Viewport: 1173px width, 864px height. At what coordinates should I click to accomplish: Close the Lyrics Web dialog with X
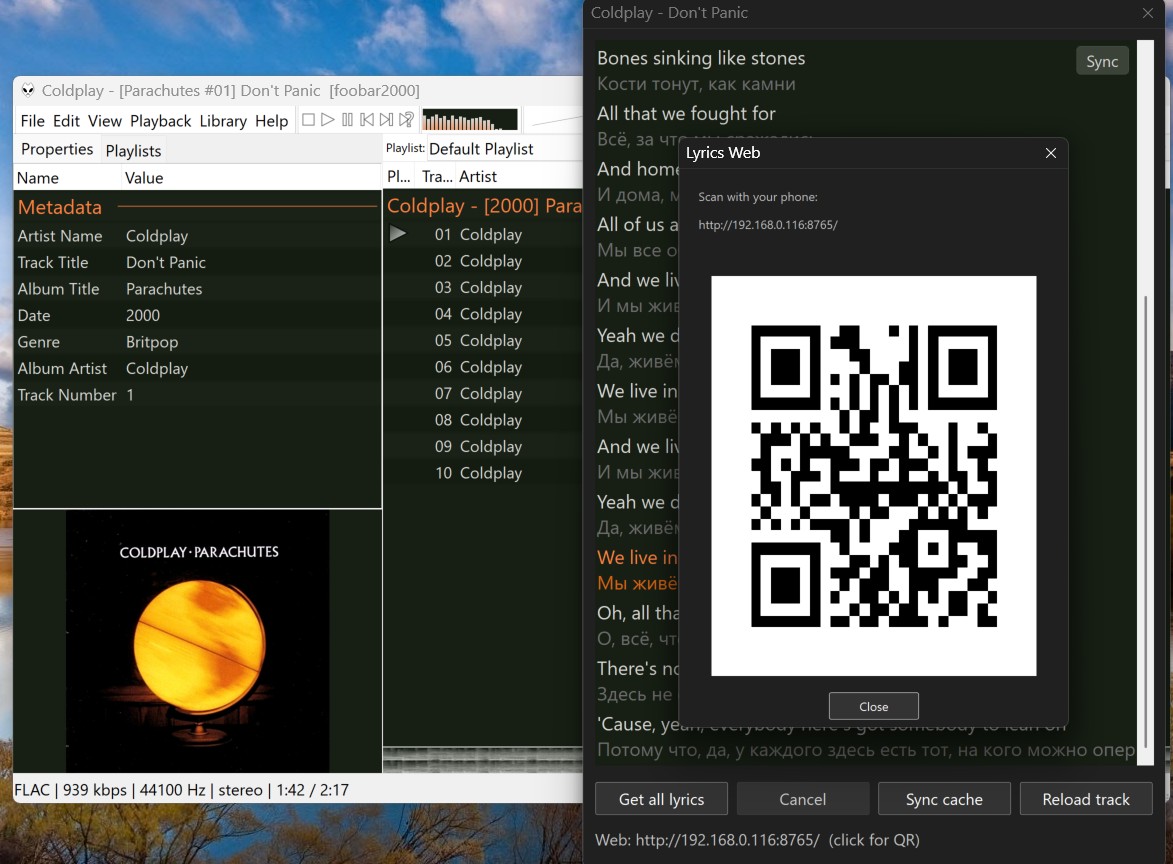coord(1050,153)
